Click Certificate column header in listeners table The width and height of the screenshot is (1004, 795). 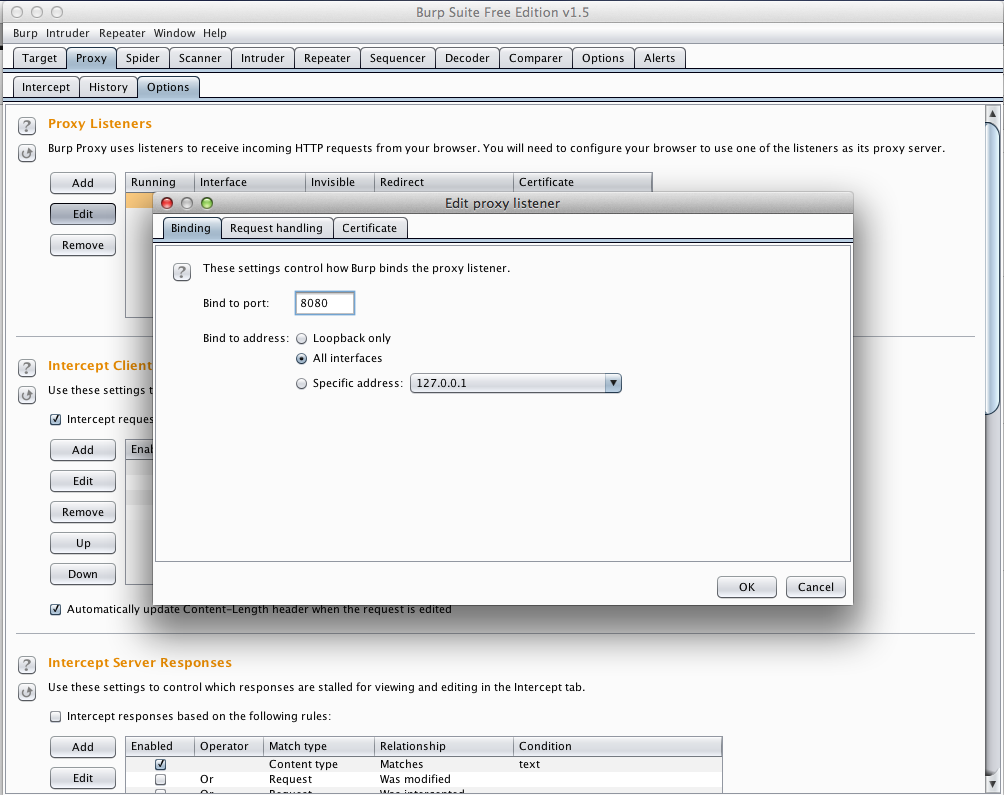(x=583, y=182)
